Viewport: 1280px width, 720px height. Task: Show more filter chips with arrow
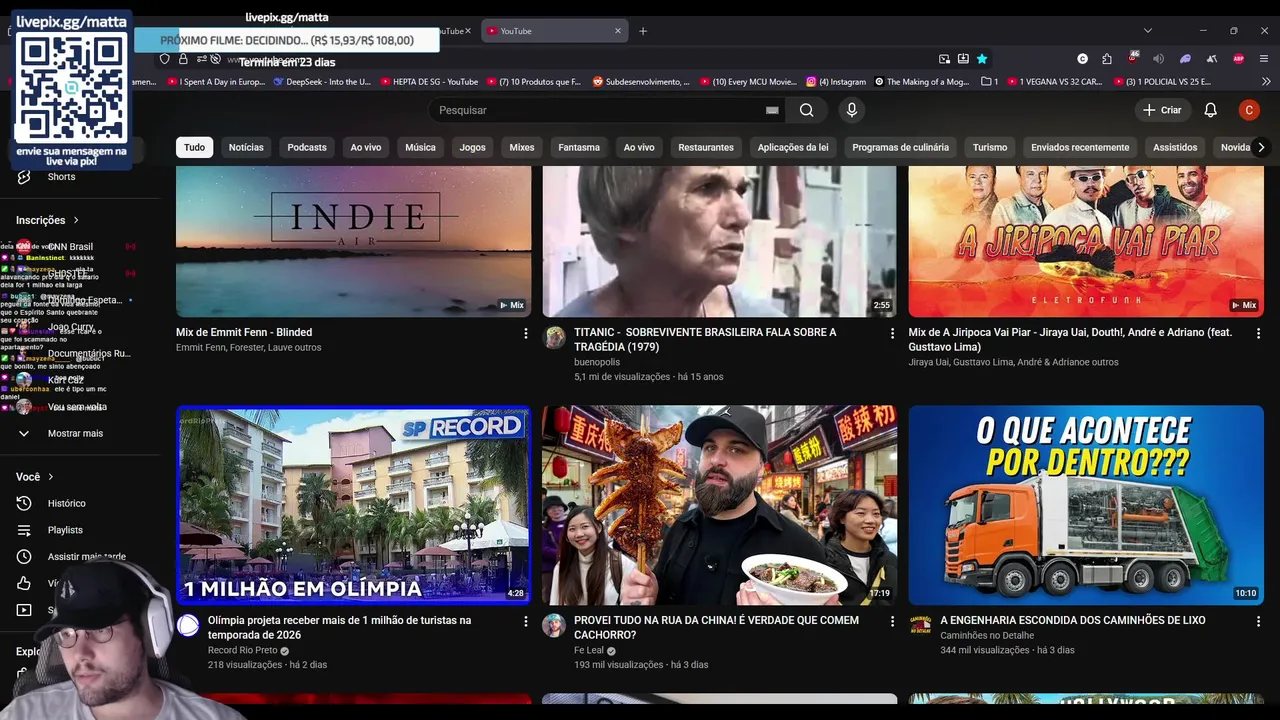1260,147
